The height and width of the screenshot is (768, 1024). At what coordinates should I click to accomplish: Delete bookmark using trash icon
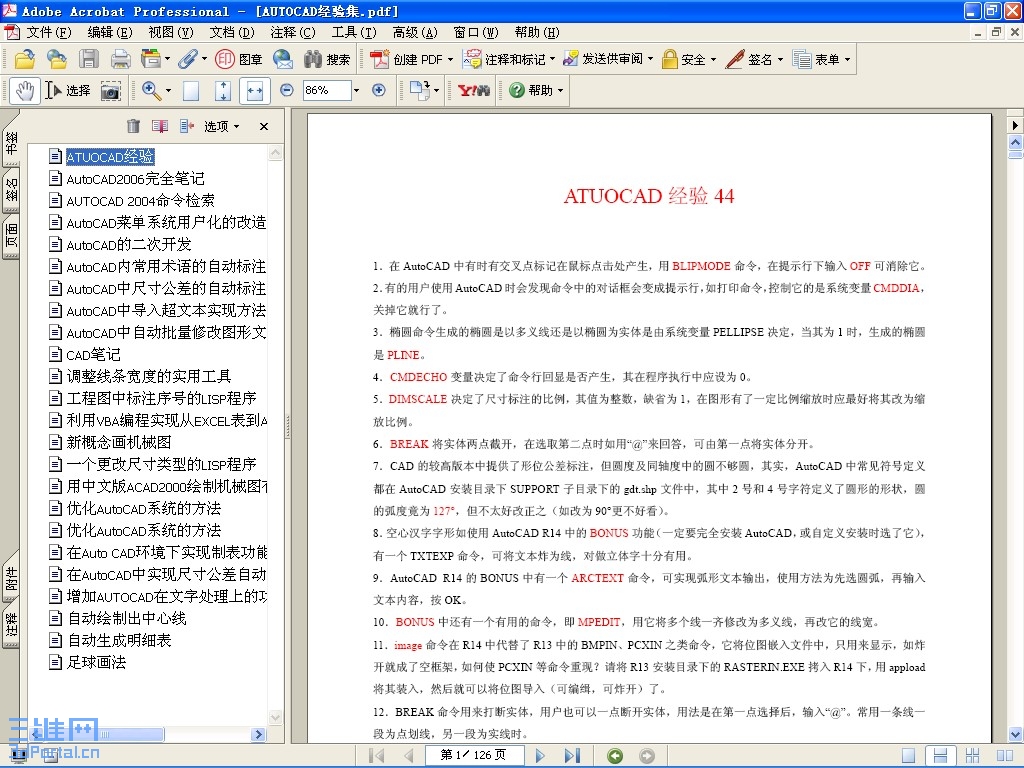[133, 126]
